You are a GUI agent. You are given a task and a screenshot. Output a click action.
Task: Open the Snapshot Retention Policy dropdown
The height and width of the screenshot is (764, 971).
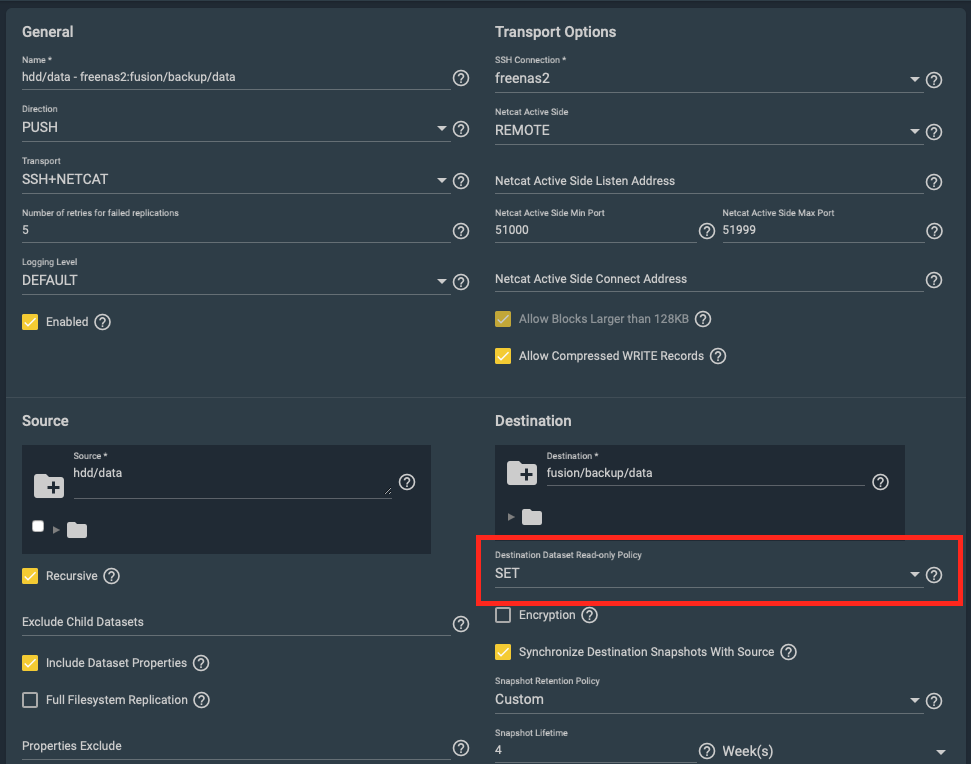pyautogui.click(x=708, y=700)
